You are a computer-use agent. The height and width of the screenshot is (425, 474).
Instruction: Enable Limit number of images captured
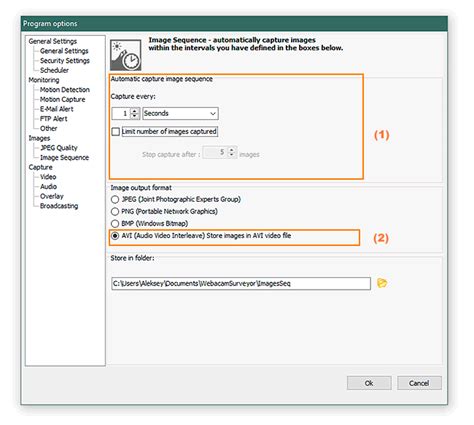(x=116, y=132)
